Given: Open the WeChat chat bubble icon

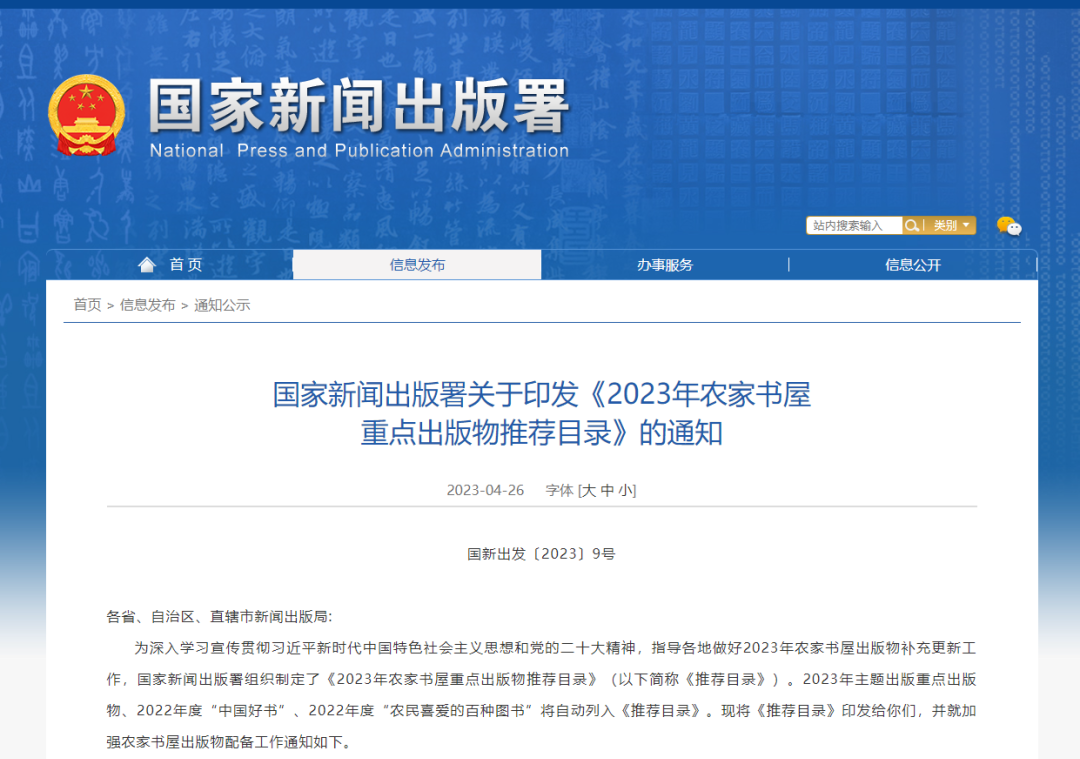Looking at the screenshot, I should click(x=1009, y=226).
